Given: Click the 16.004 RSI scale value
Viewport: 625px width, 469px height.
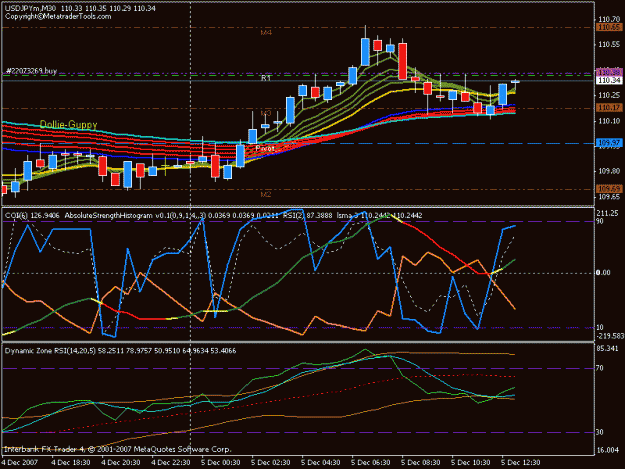Looking at the screenshot, I should [607, 450].
